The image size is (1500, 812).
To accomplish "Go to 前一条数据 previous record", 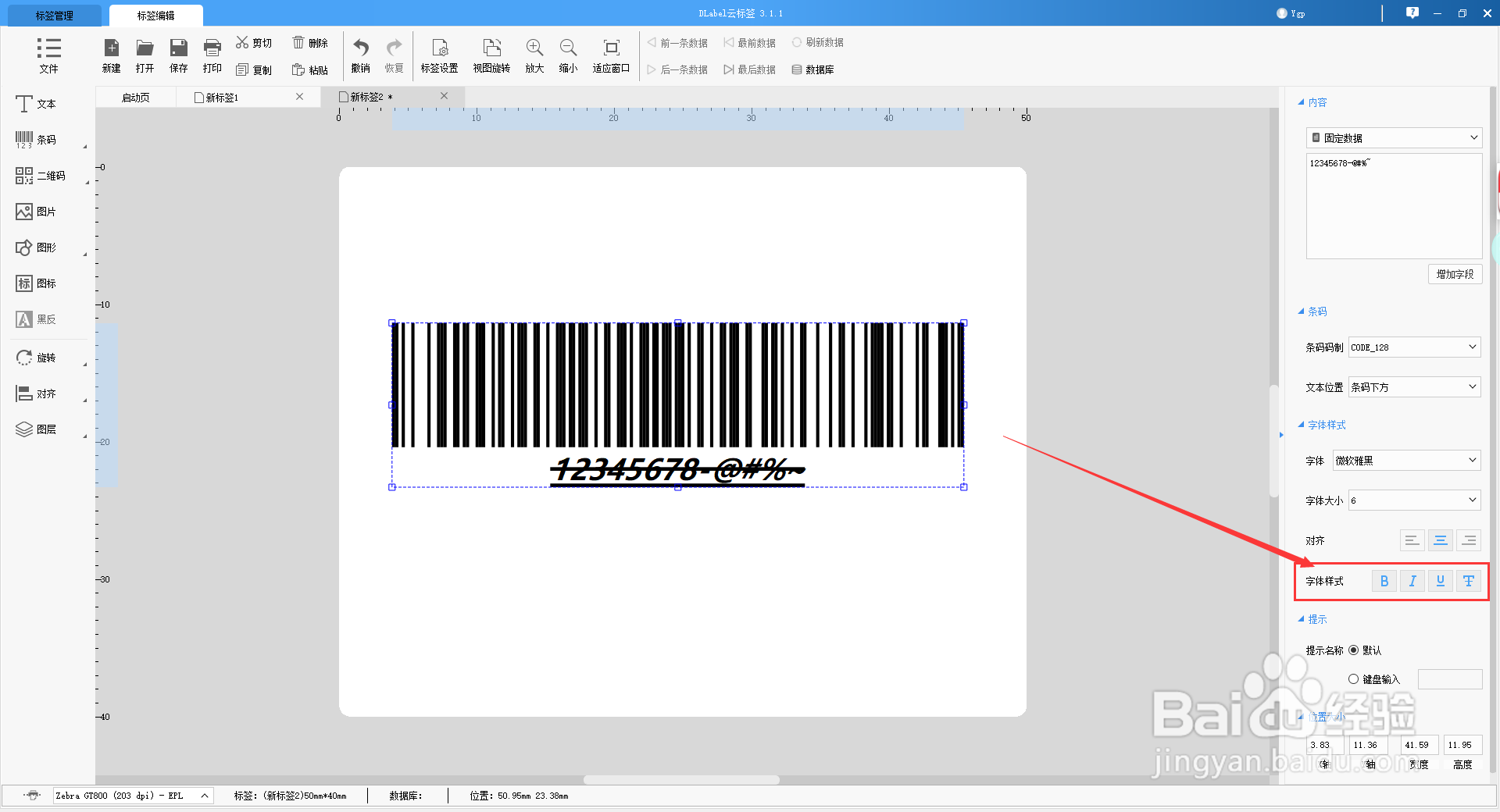I will [x=677, y=43].
